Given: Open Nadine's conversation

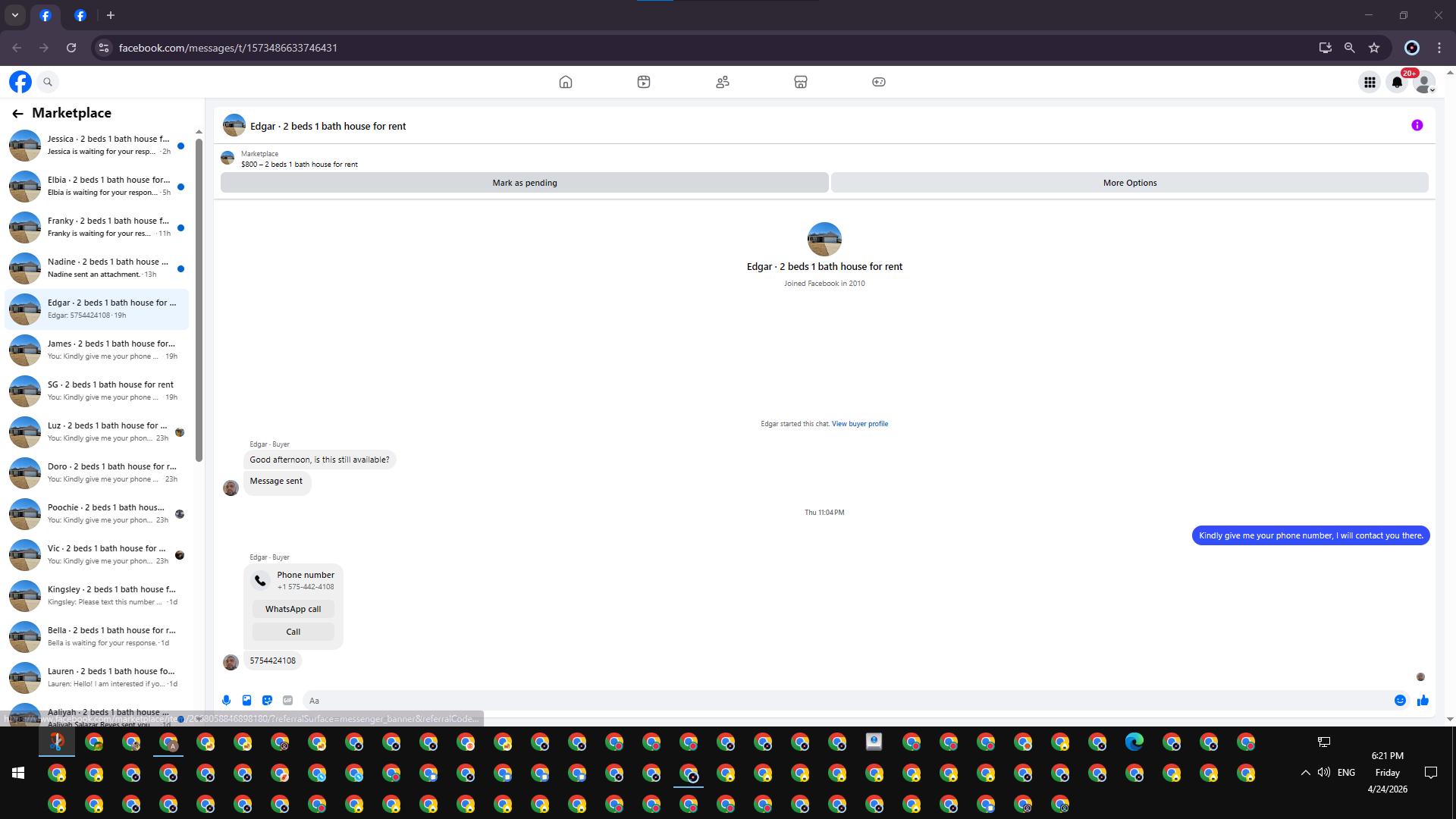Looking at the screenshot, I should pos(97,268).
